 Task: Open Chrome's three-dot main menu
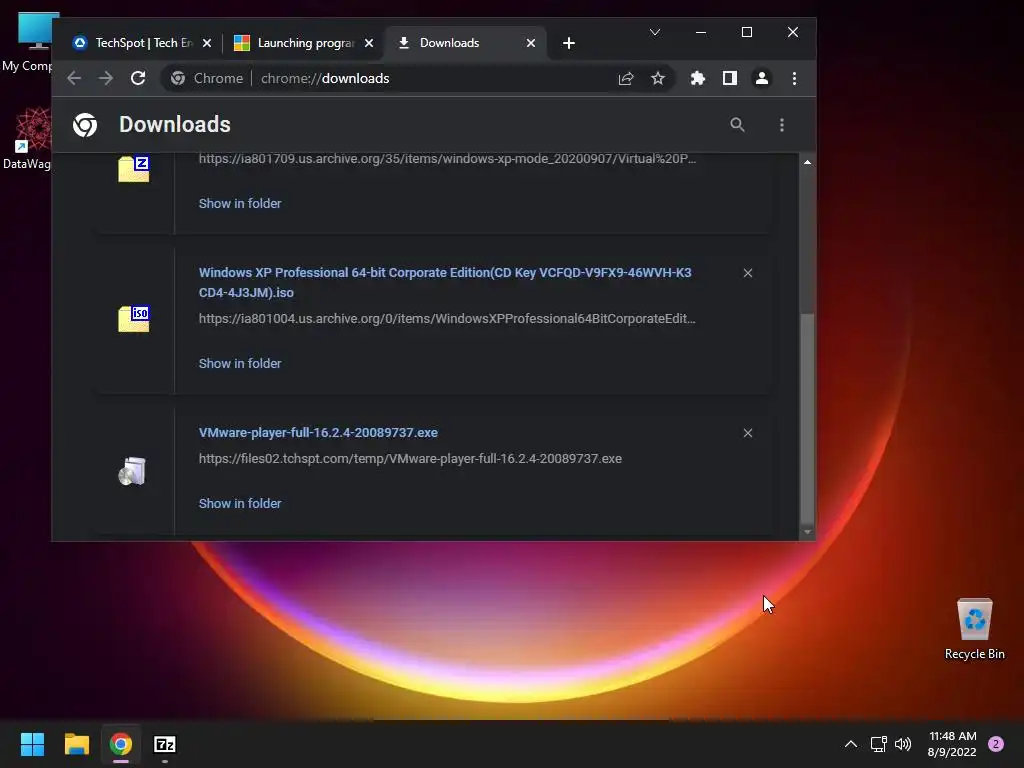[x=794, y=78]
